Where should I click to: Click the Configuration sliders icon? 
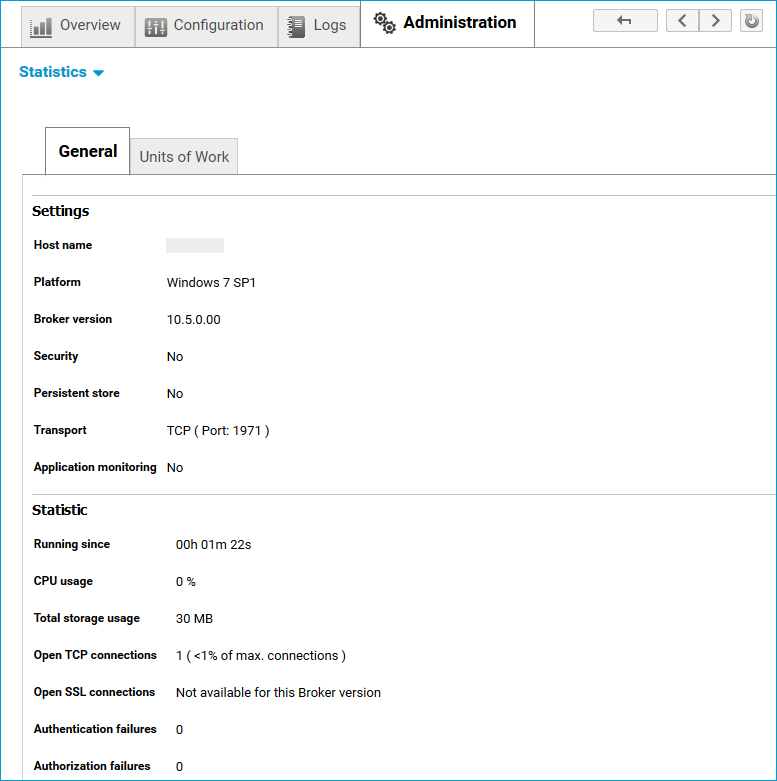pos(155,27)
